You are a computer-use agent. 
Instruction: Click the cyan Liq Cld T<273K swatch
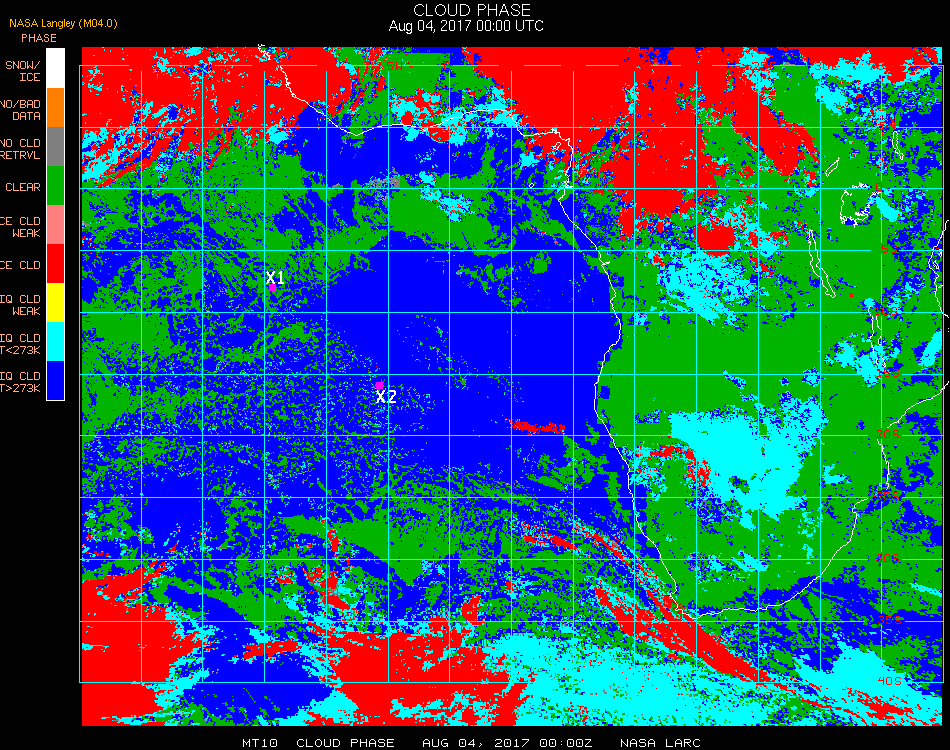click(x=55, y=342)
